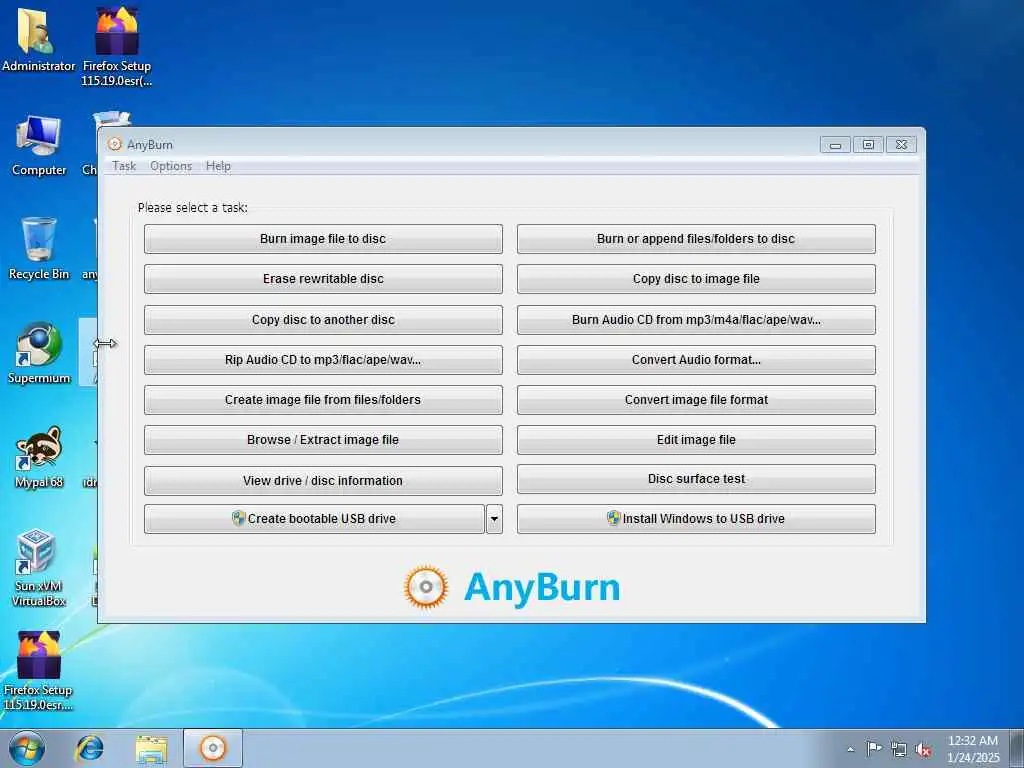Click Create bootable USB drive
The image size is (1024, 768).
(314, 519)
